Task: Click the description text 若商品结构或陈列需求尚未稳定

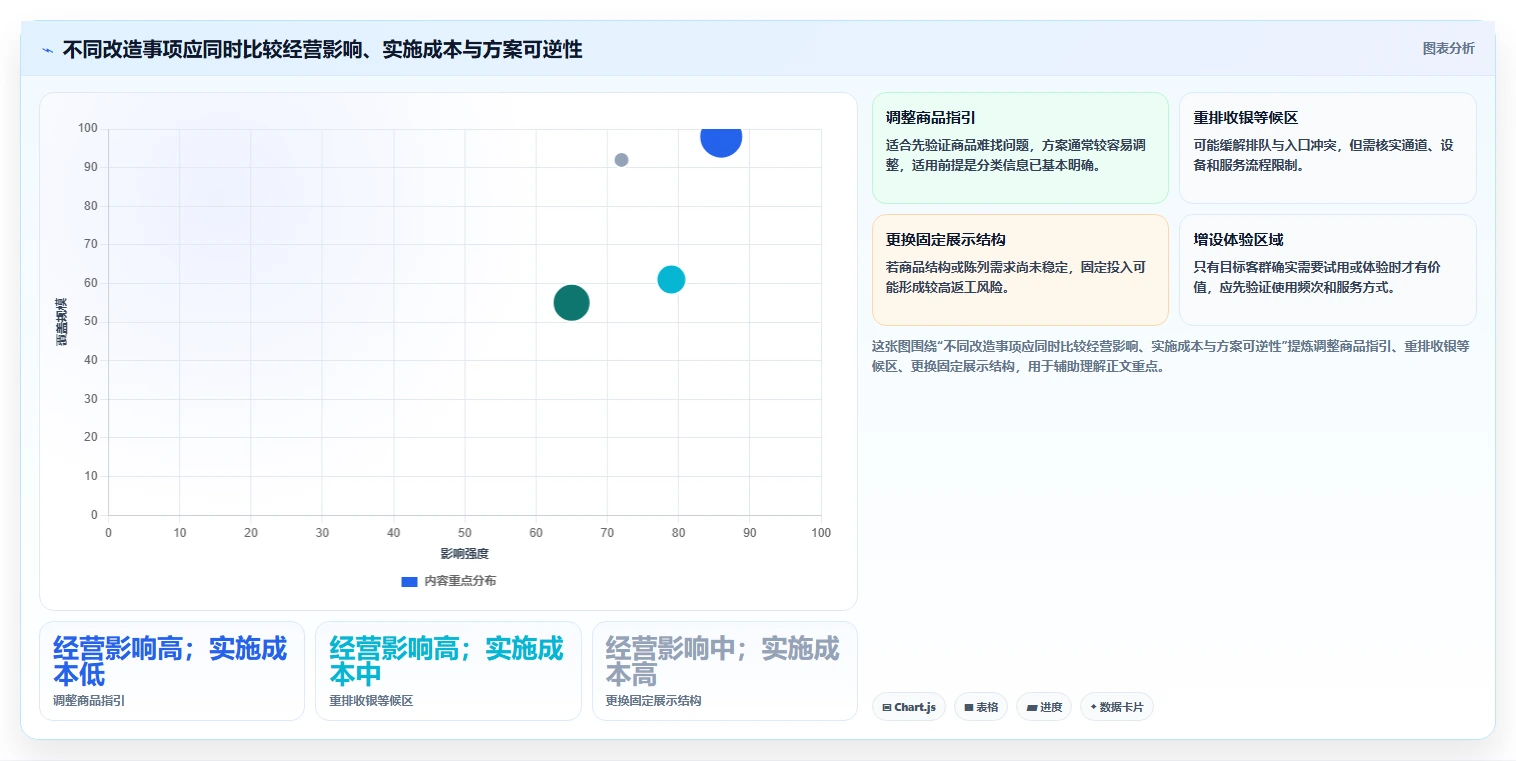Action: click(x=1016, y=277)
